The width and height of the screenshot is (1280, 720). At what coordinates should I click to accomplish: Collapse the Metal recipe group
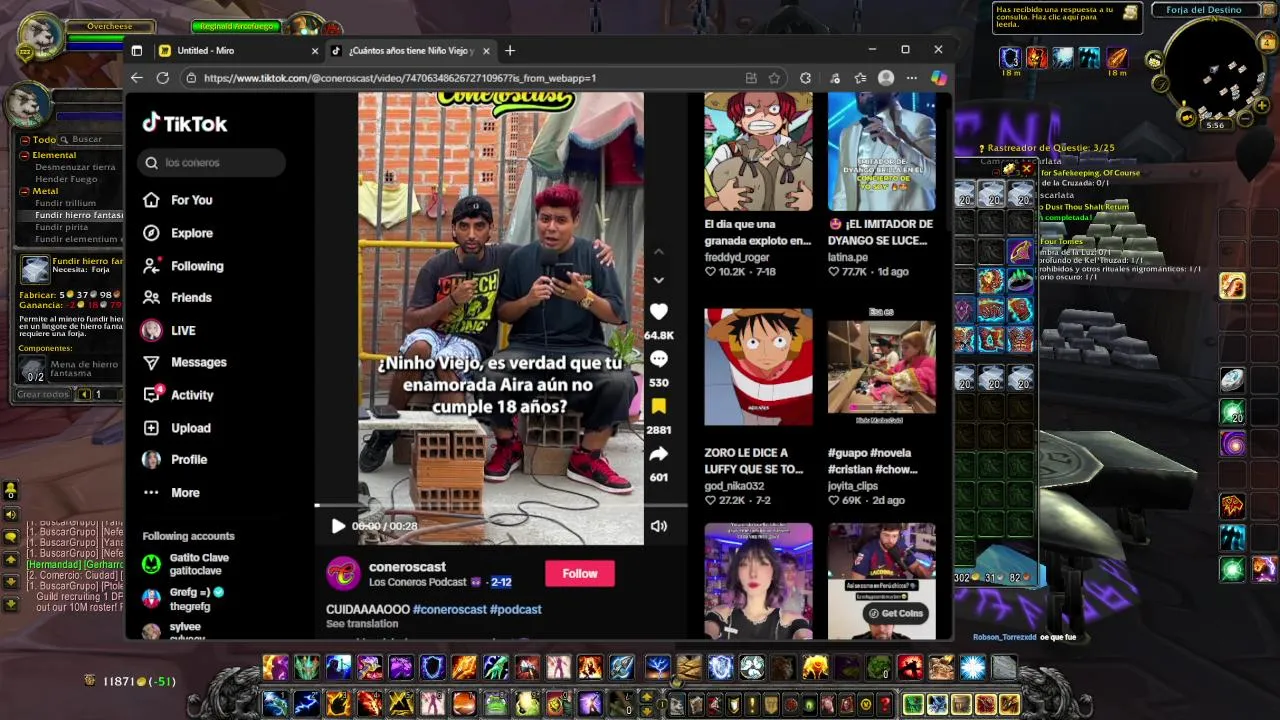[25, 191]
